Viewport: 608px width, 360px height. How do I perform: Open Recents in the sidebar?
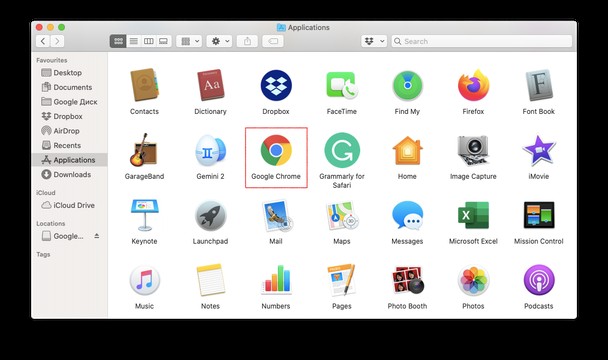[69, 145]
